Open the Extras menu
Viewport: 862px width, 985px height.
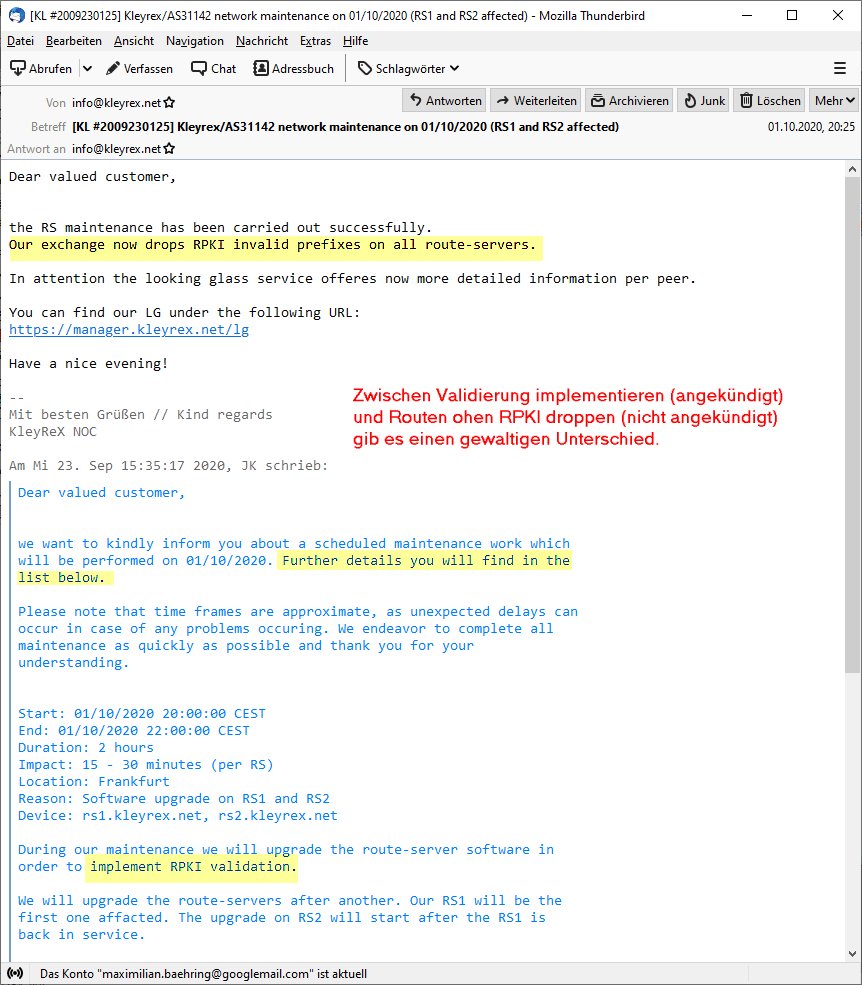coord(315,41)
